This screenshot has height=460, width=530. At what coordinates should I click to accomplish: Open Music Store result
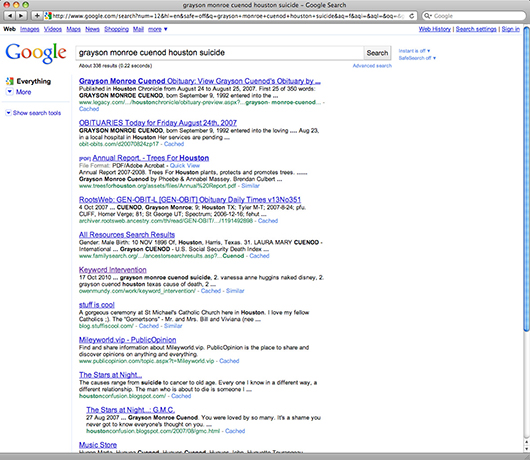pos(98,445)
